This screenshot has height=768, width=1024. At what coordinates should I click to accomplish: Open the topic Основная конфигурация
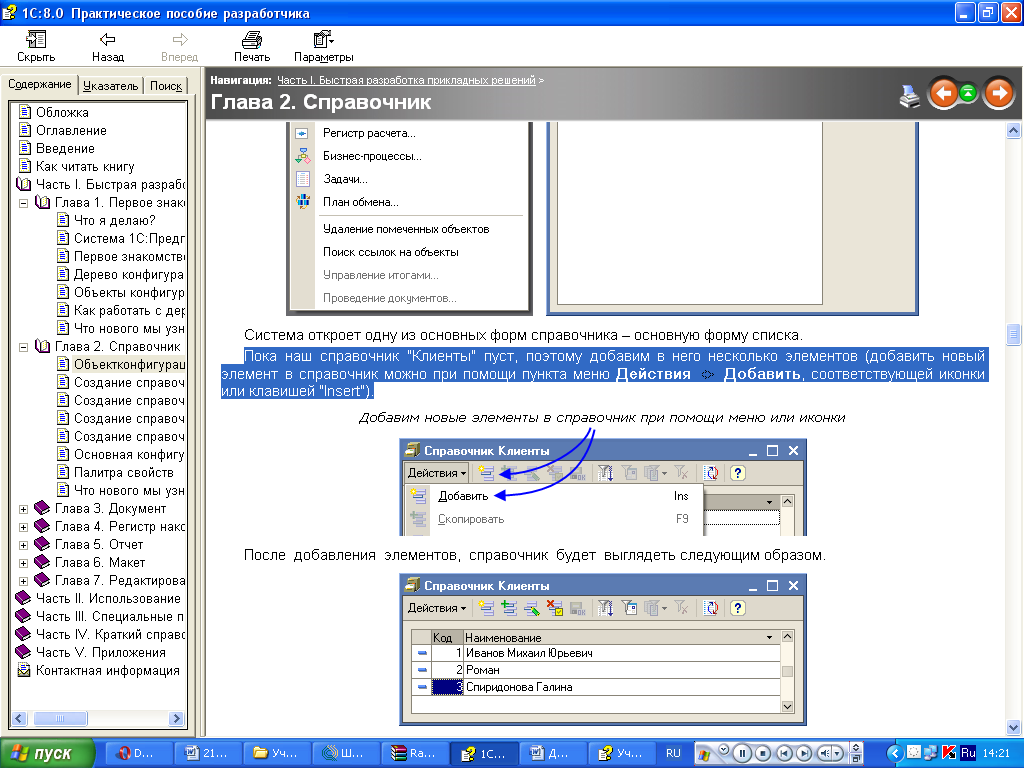[x=129, y=455]
